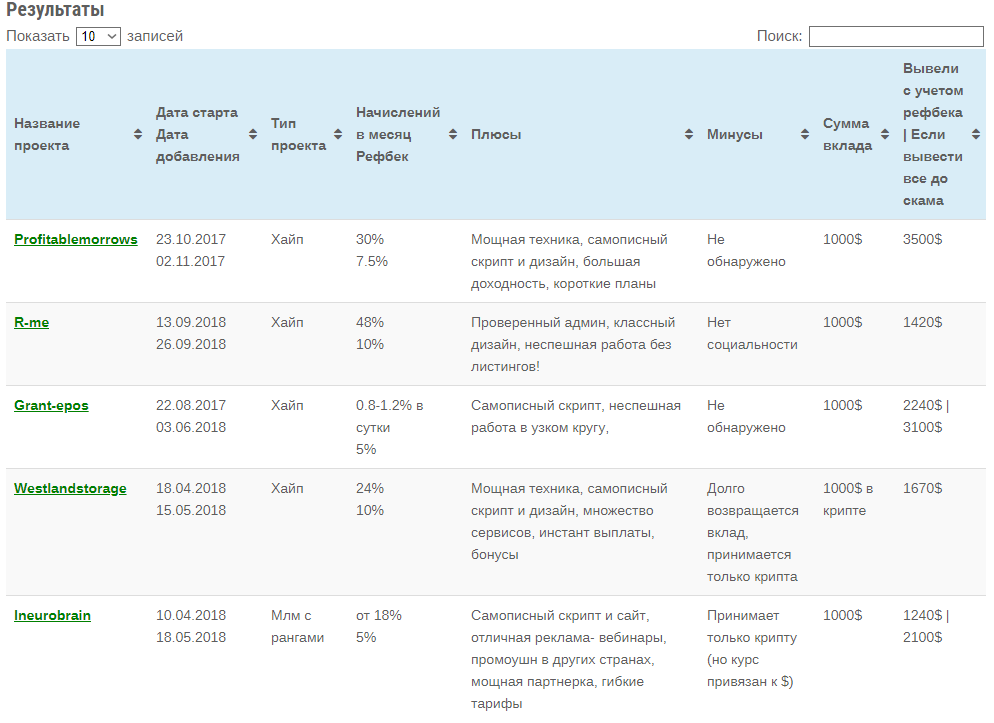The width and height of the screenshot is (994, 723).
Task: Click the 1670$ withdrawn value
Action: [x=922, y=489]
